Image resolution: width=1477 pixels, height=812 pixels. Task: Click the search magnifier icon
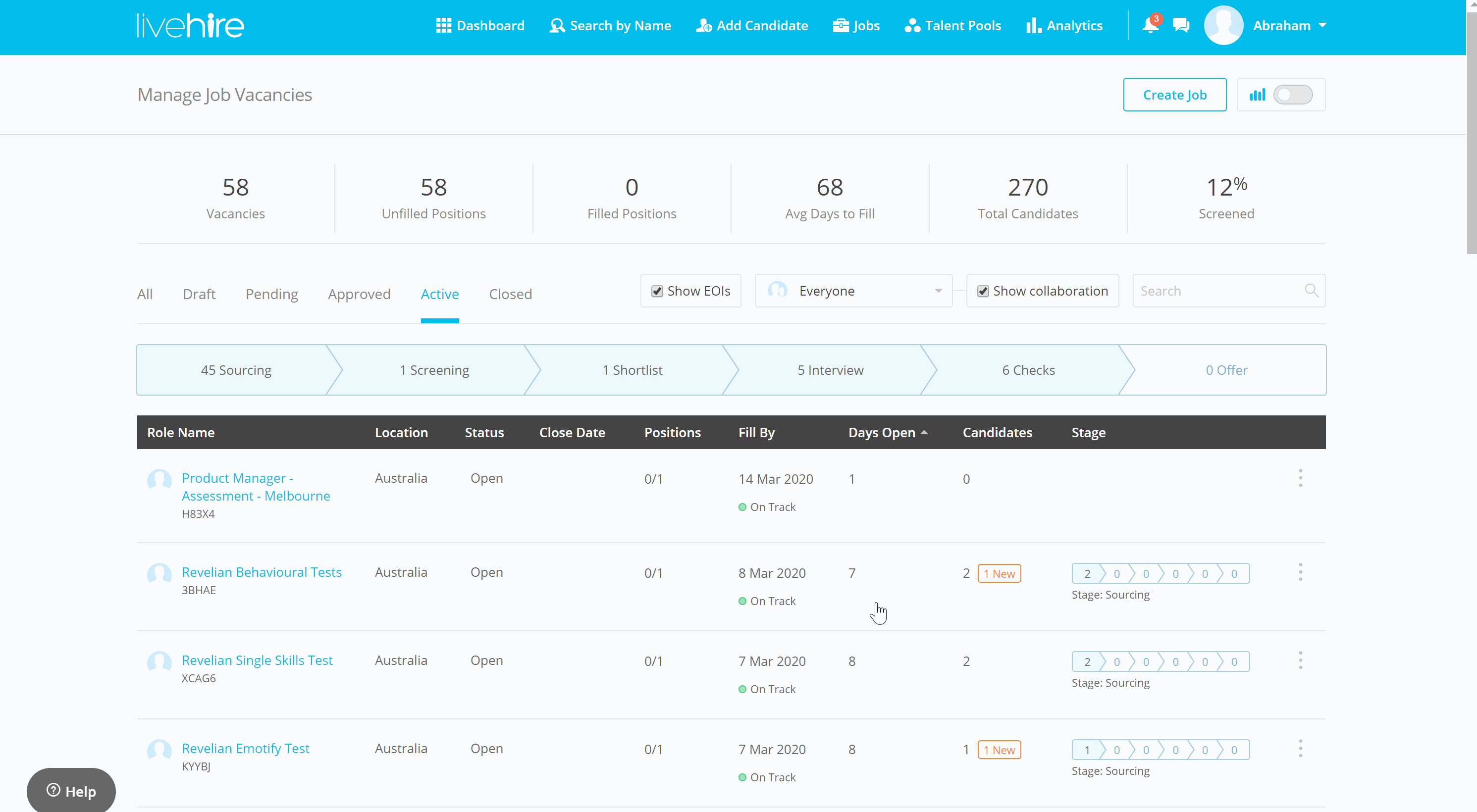click(1311, 291)
